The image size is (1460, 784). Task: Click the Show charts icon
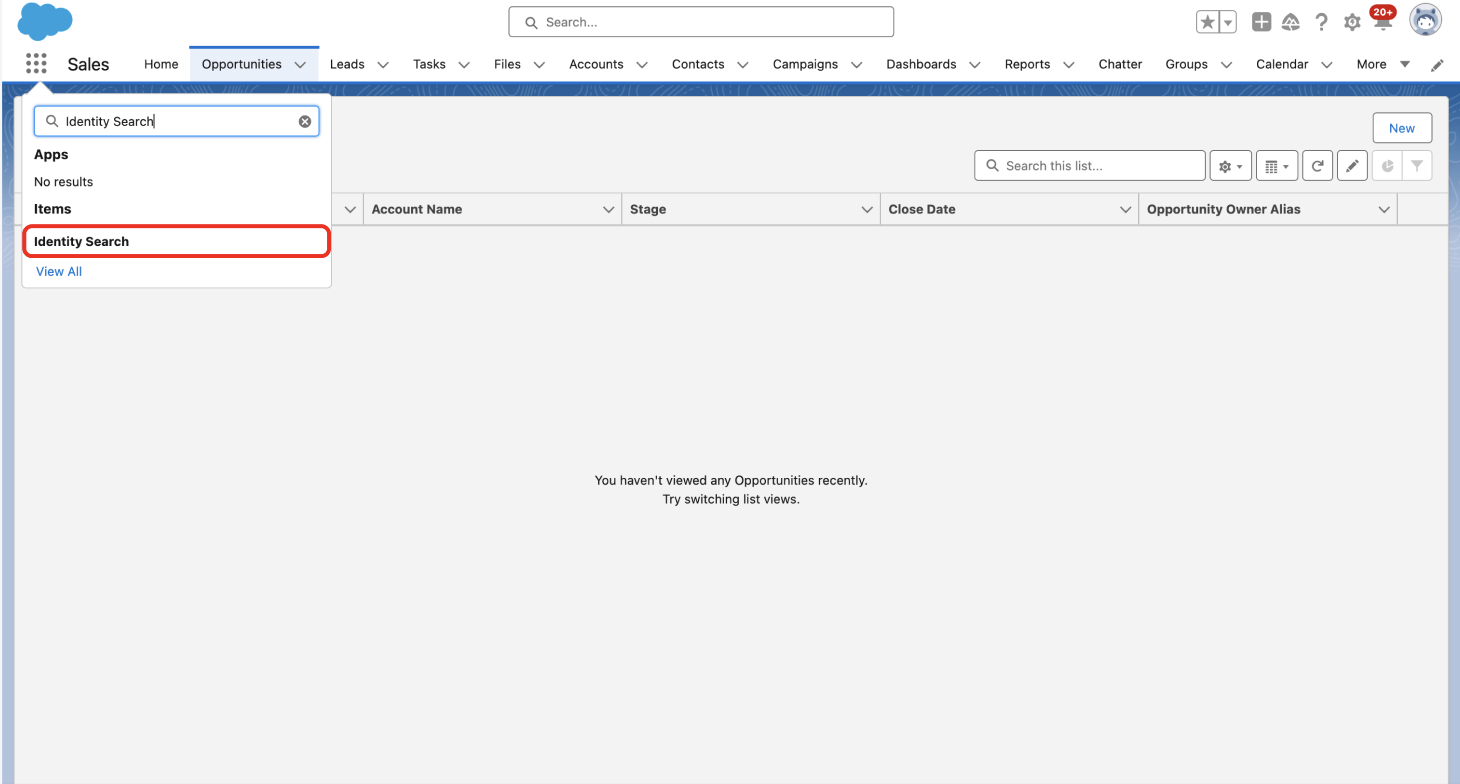1387,166
